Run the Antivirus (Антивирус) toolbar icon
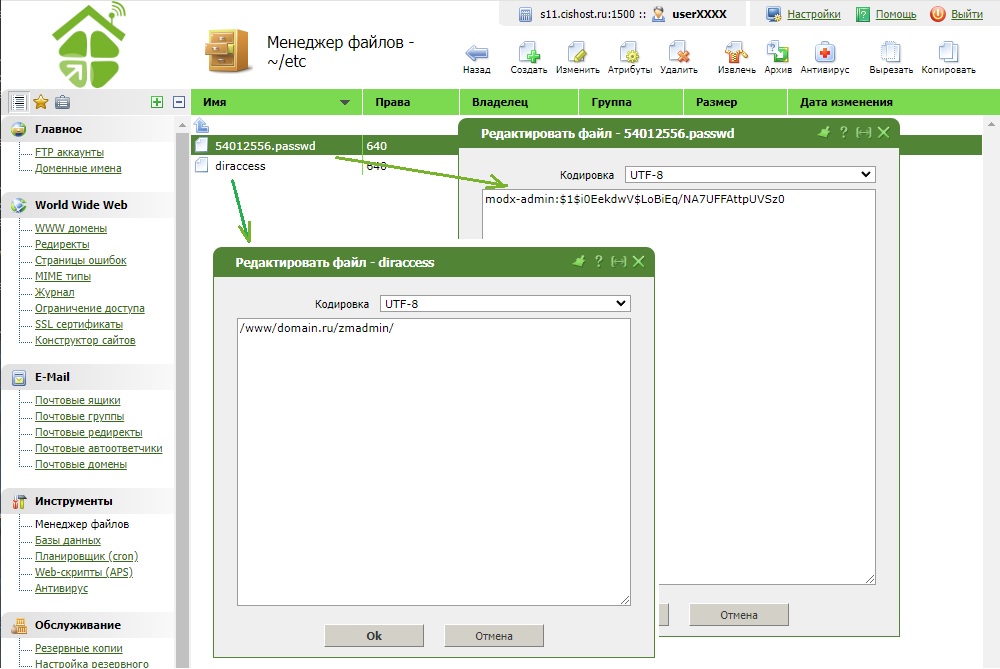 [x=824, y=53]
